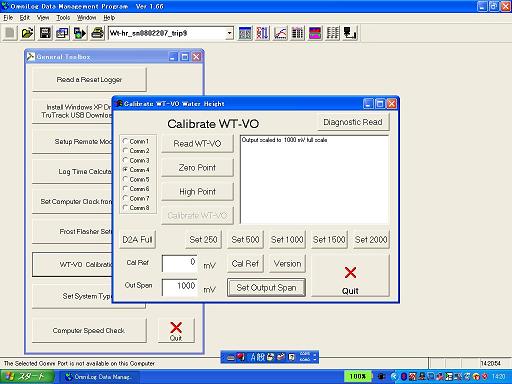Click the magenta color bands toolbar icon
Screen dimensions: 512x384
[315, 33]
